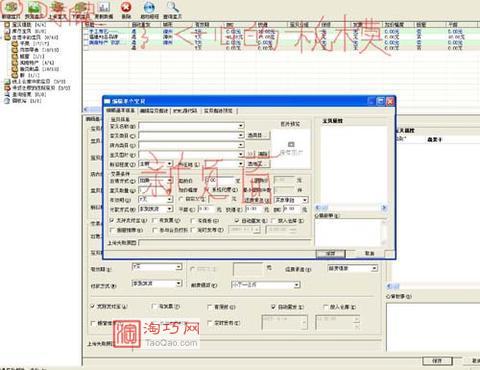Open 有效期 dropdown in main window
Viewport: 480px width, 370px height.
click(x=179, y=267)
